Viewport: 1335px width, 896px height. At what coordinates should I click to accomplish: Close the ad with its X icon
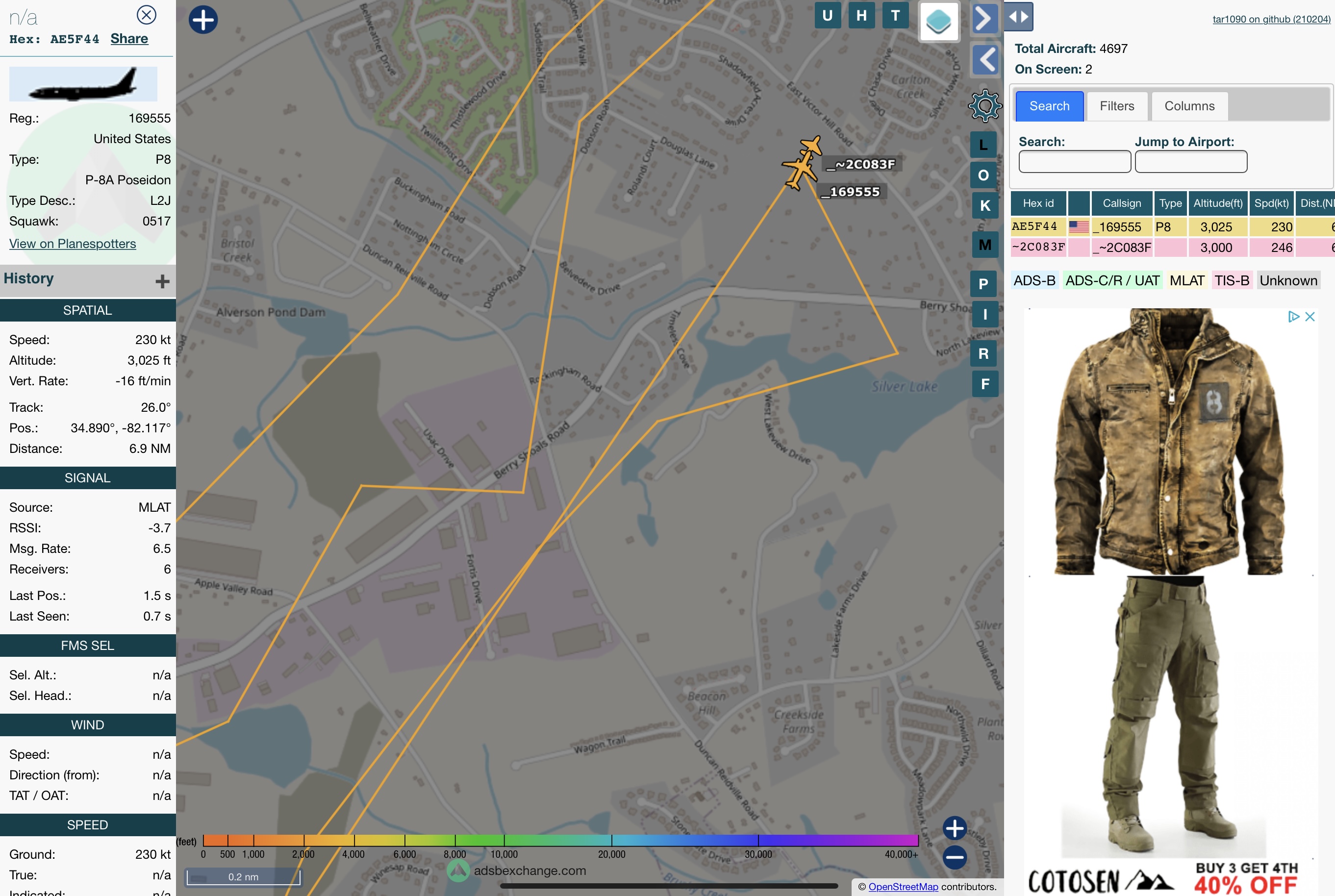click(x=1310, y=317)
